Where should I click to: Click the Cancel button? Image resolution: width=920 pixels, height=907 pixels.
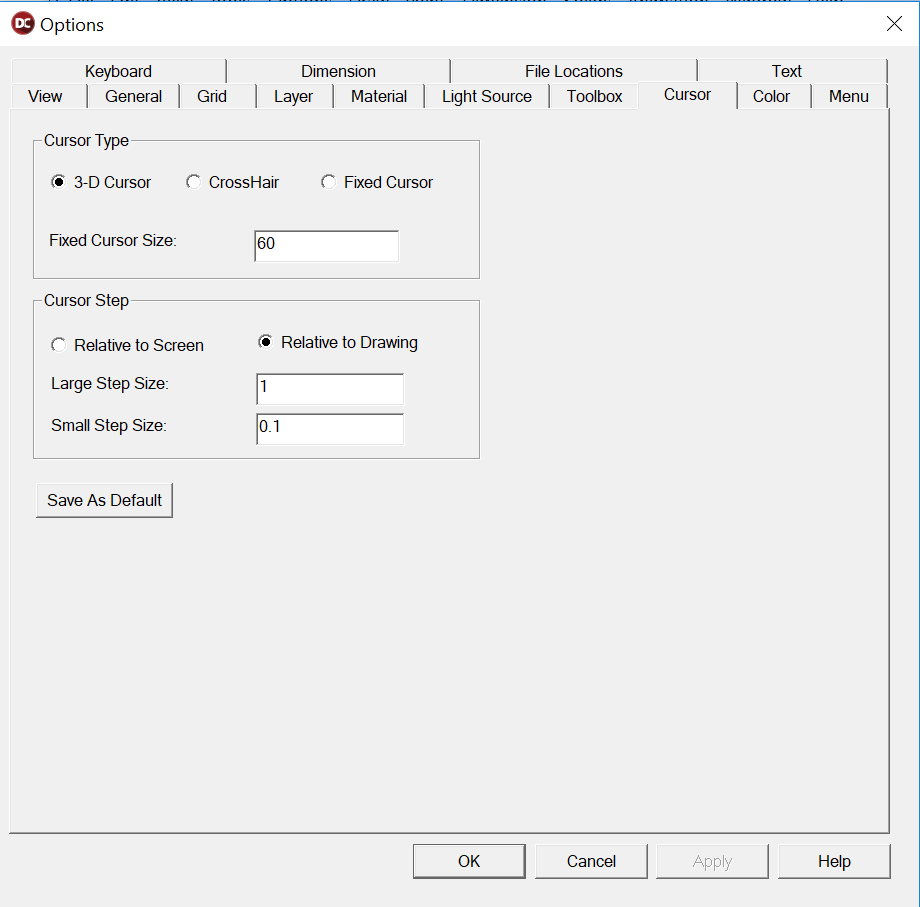pyautogui.click(x=591, y=861)
